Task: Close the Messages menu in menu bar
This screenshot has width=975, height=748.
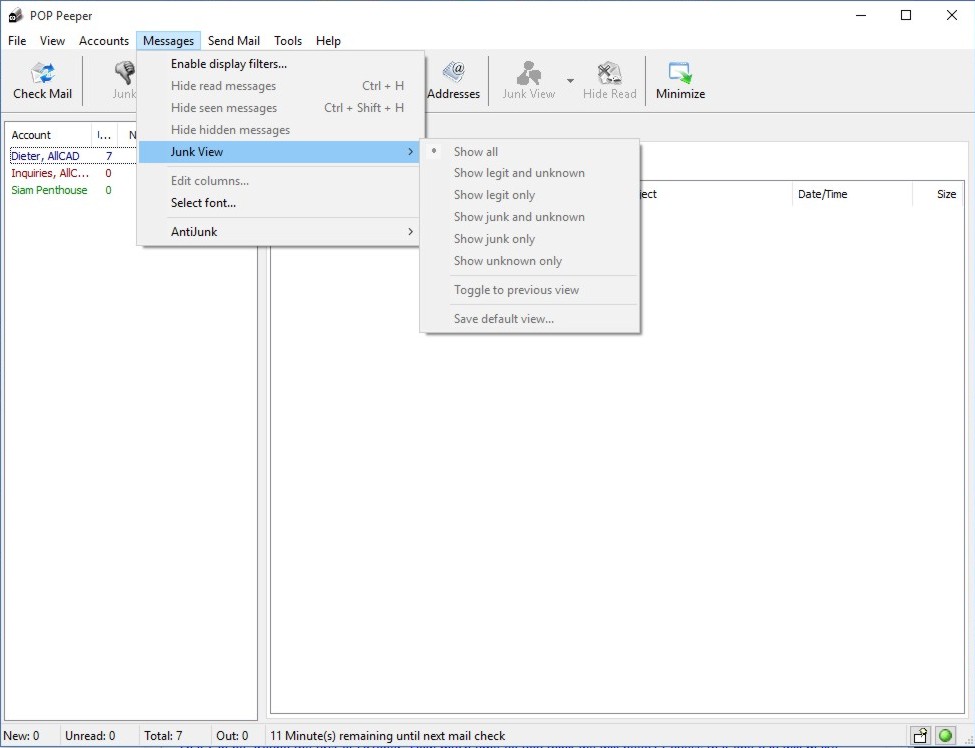Action: click(169, 40)
